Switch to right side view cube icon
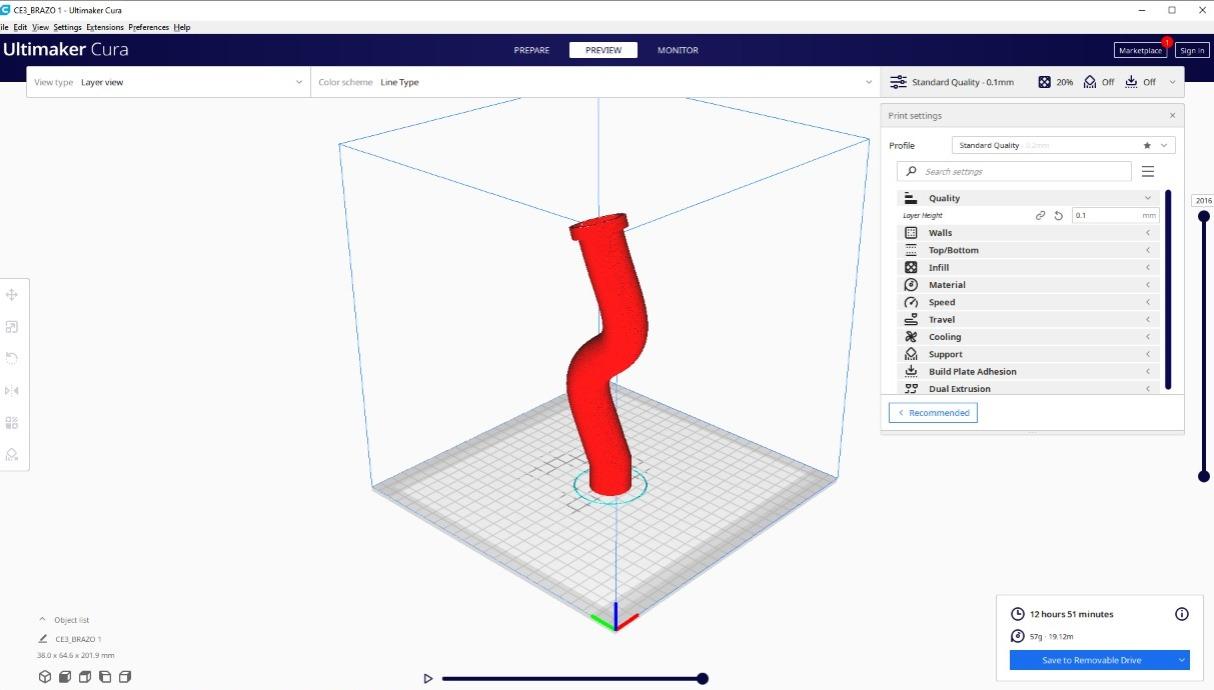1214x690 pixels. [x=125, y=677]
